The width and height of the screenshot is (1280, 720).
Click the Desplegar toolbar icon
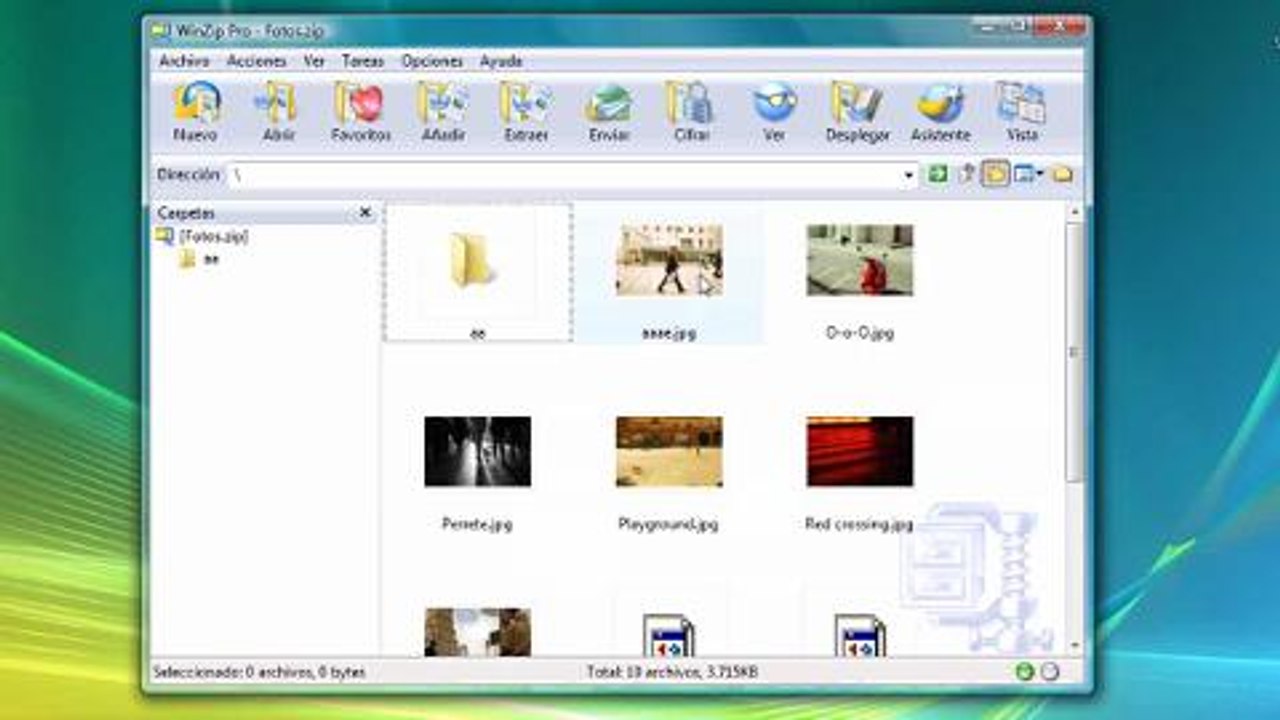click(x=857, y=112)
